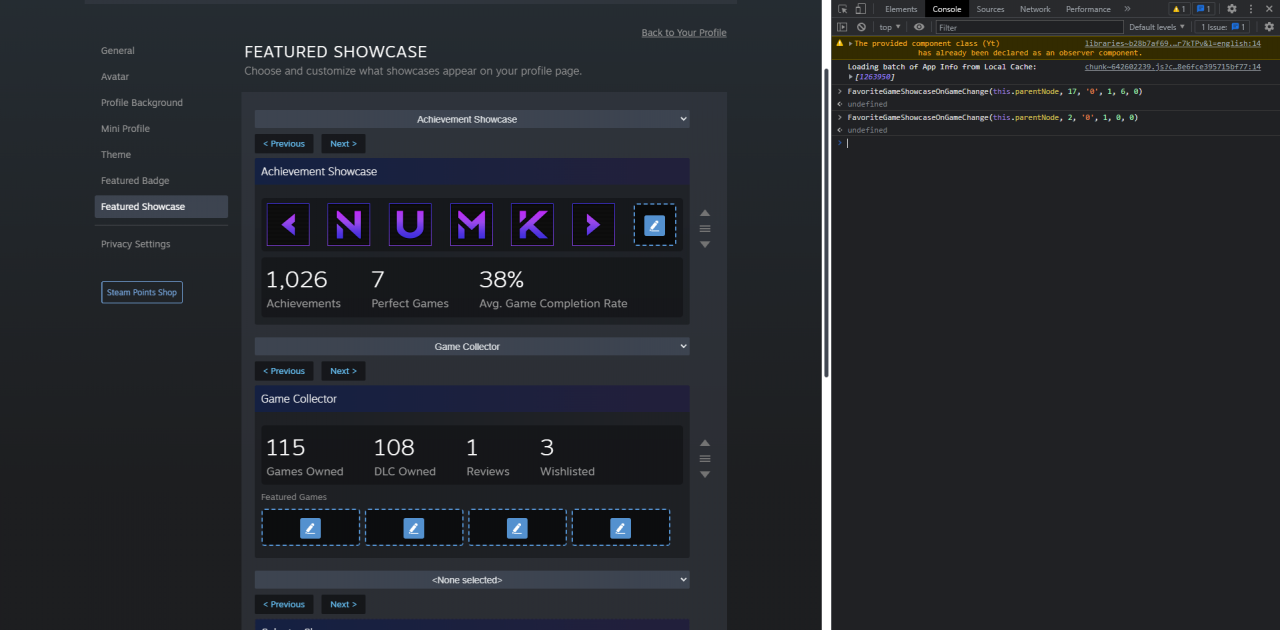Click the console Filter input field

(1028, 27)
